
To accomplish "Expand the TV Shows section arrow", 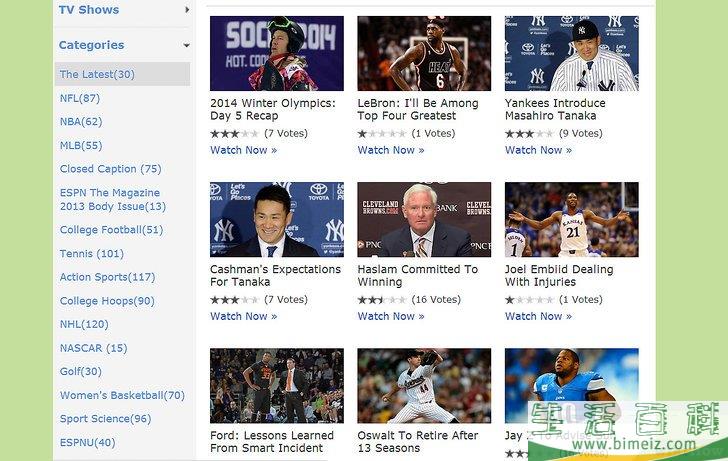I will point(187,9).
